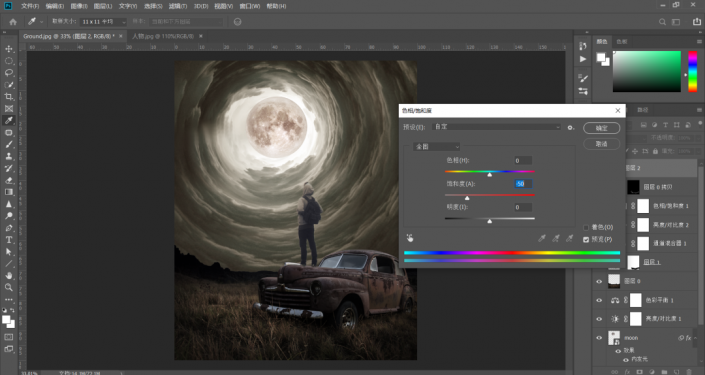Image resolution: width=705 pixels, height=375 pixels.
Task: Click the lightness slider handle
Action: pos(490,221)
